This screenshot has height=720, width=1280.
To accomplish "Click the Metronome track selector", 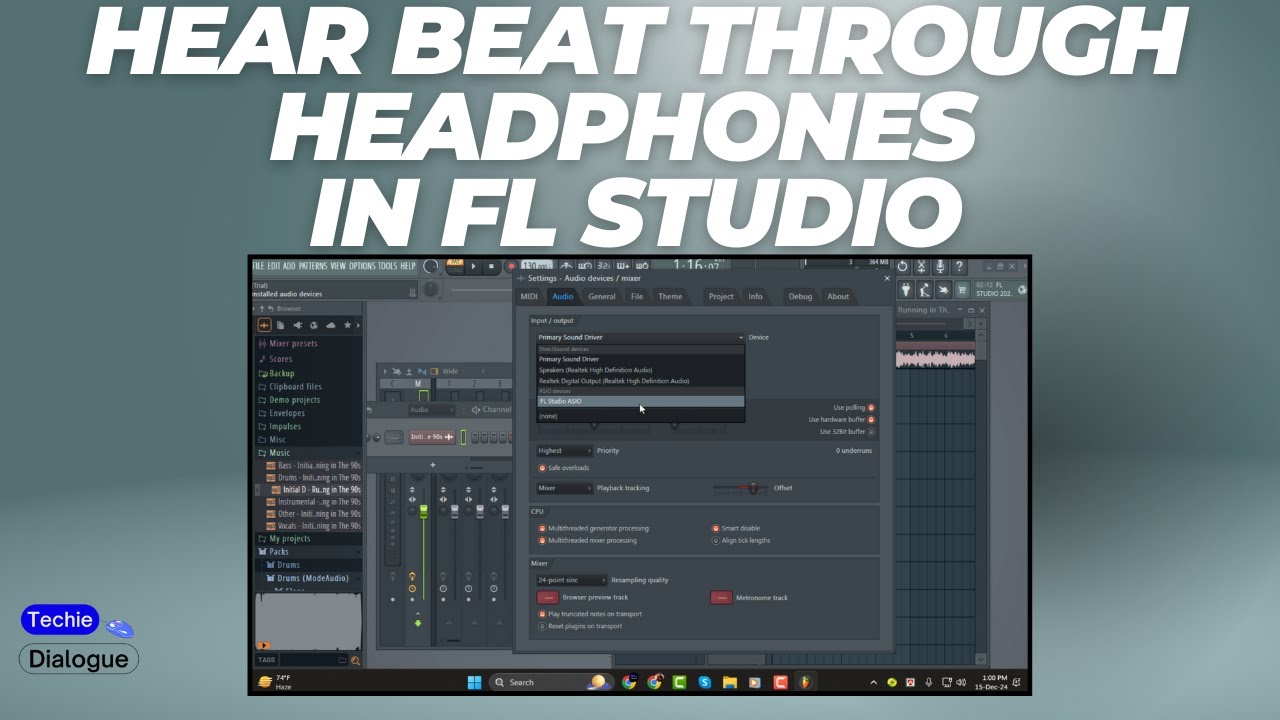I will click(721, 598).
